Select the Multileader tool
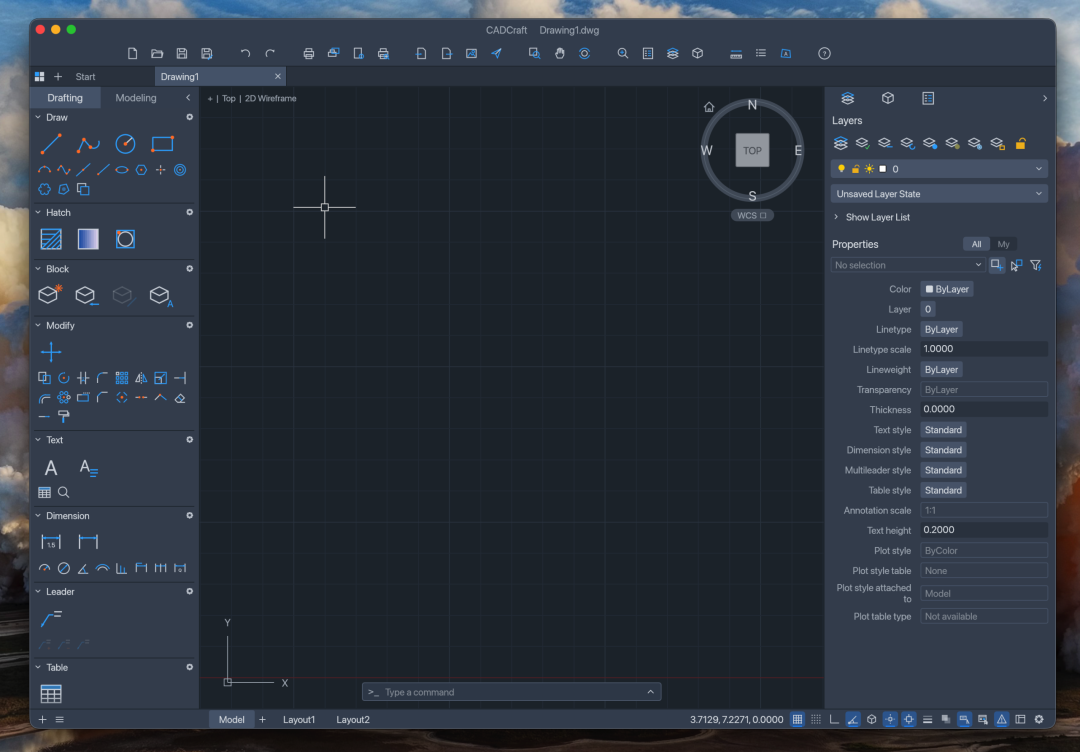The image size is (1080, 752). (x=51, y=618)
